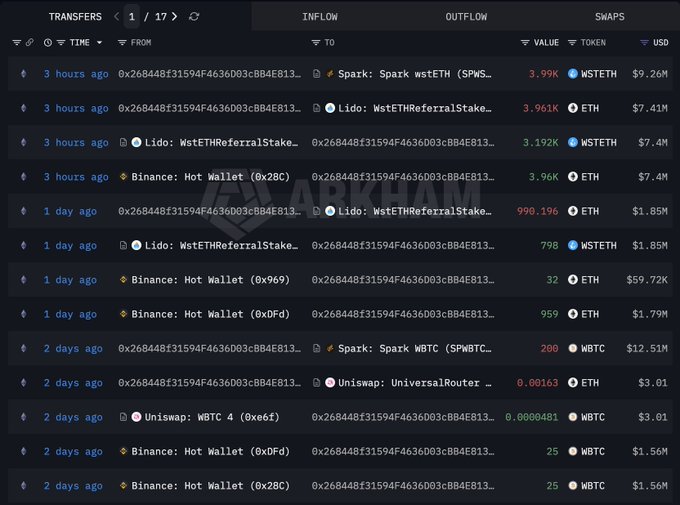Switch to the SWAPS tab
Screen dimensions: 680x505
(609, 16)
